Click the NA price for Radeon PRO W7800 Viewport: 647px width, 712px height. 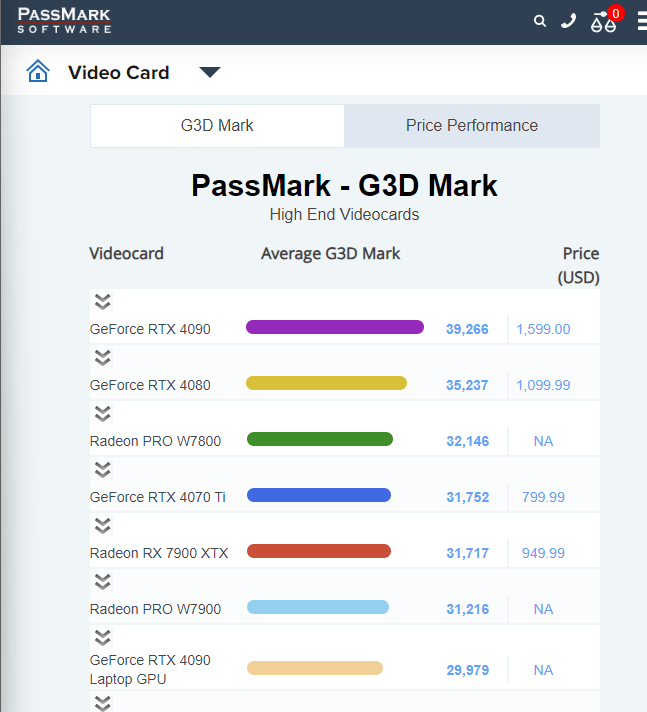[x=543, y=441]
